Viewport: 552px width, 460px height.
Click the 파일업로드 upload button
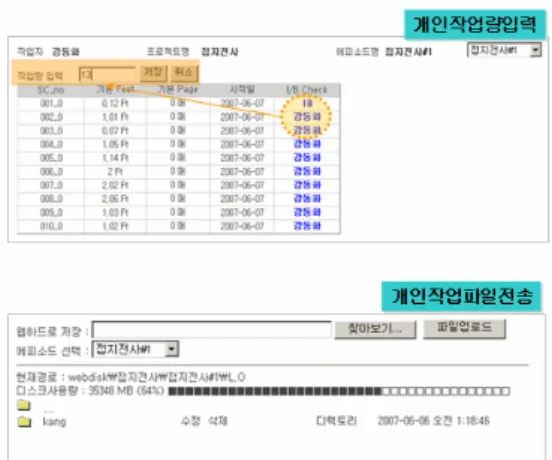pos(464,329)
